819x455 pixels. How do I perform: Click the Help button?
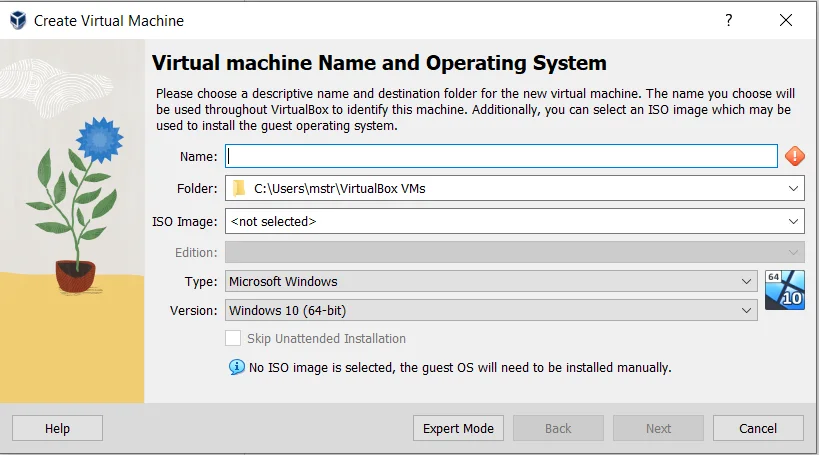57,428
